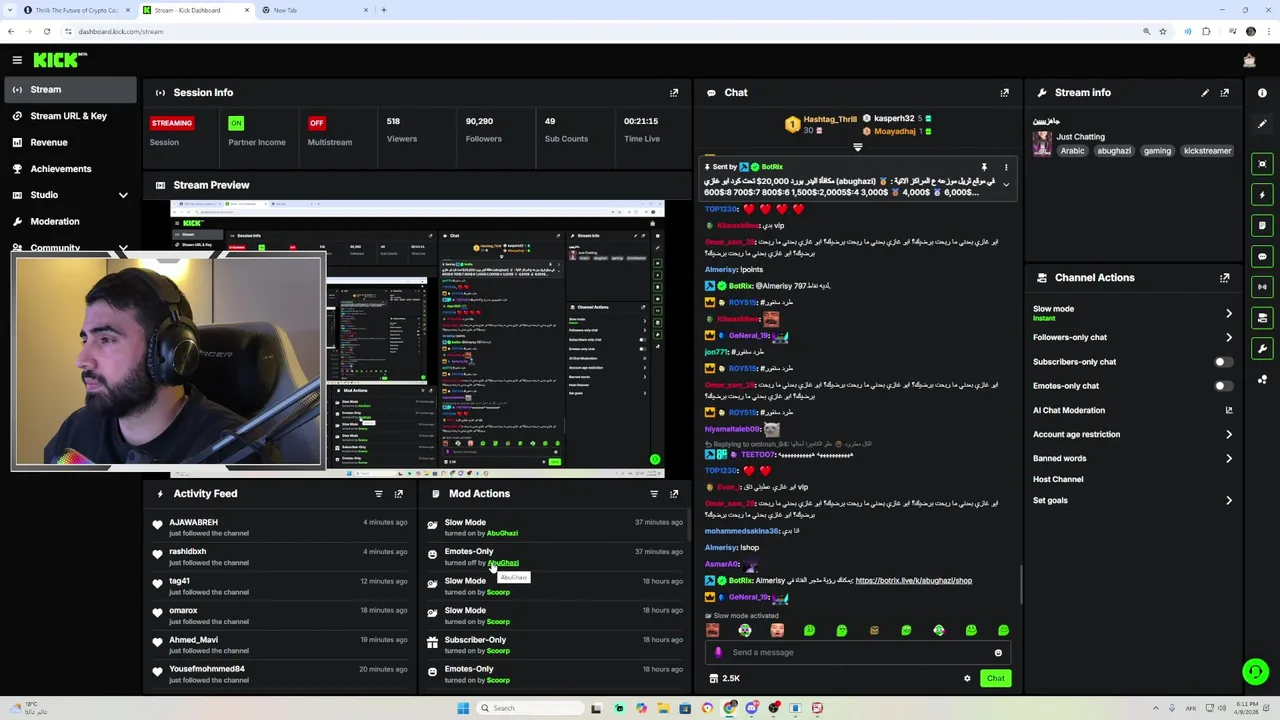
Task: Toggle the note widget in right sidebar
Action: (1262, 226)
